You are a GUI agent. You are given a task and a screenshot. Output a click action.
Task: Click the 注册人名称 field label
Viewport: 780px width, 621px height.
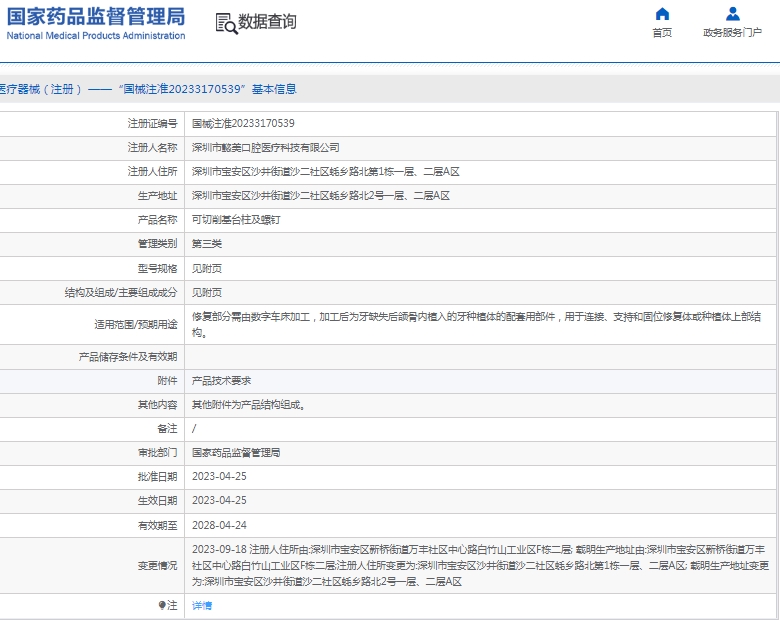[x=152, y=148]
